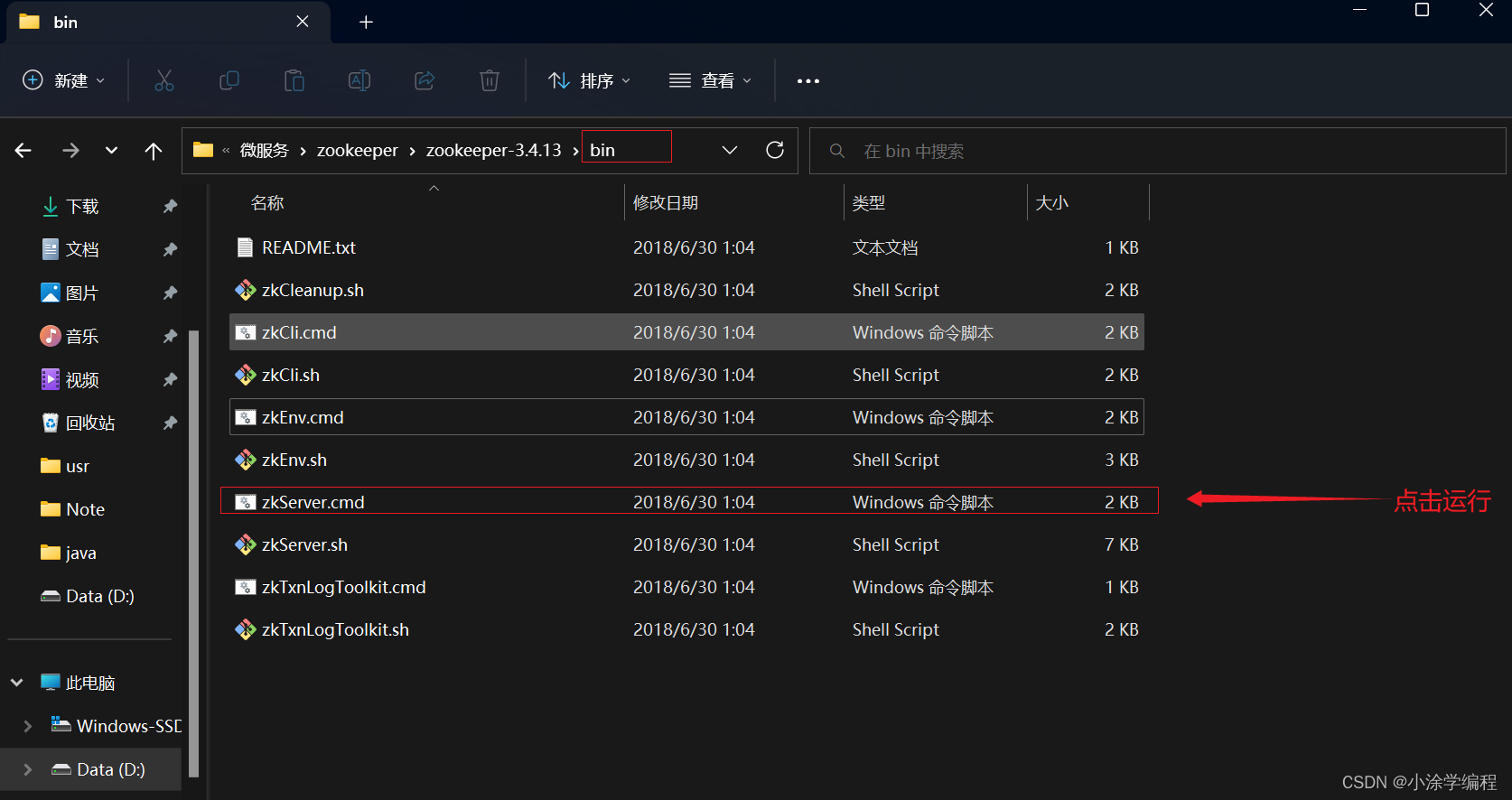Refresh the current folder view
1512x800 pixels.
click(775, 150)
